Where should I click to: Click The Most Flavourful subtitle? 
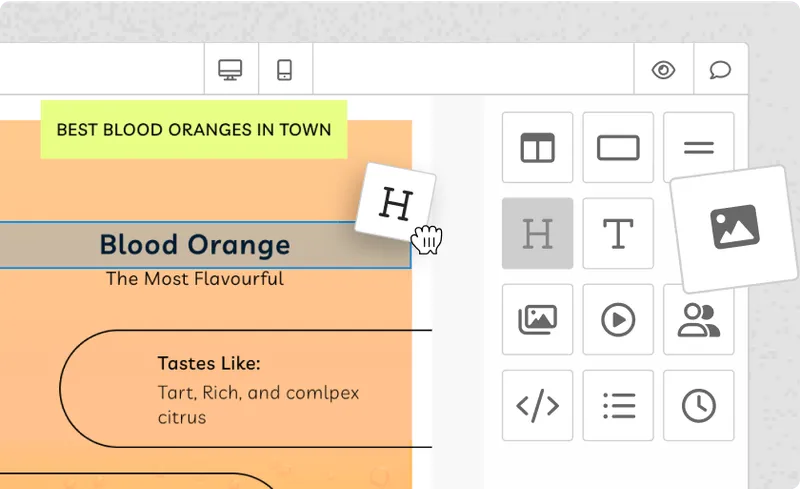pyautogui.click(x=195, y=279)
